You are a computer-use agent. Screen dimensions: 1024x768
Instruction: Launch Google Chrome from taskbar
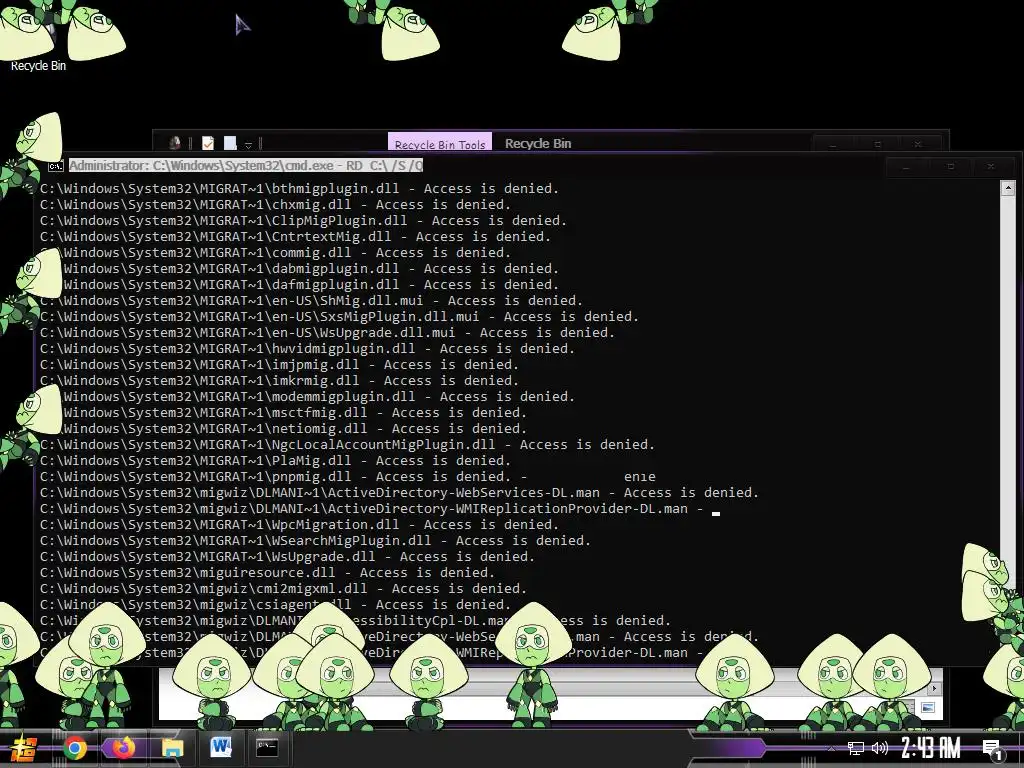coord(74,748)
